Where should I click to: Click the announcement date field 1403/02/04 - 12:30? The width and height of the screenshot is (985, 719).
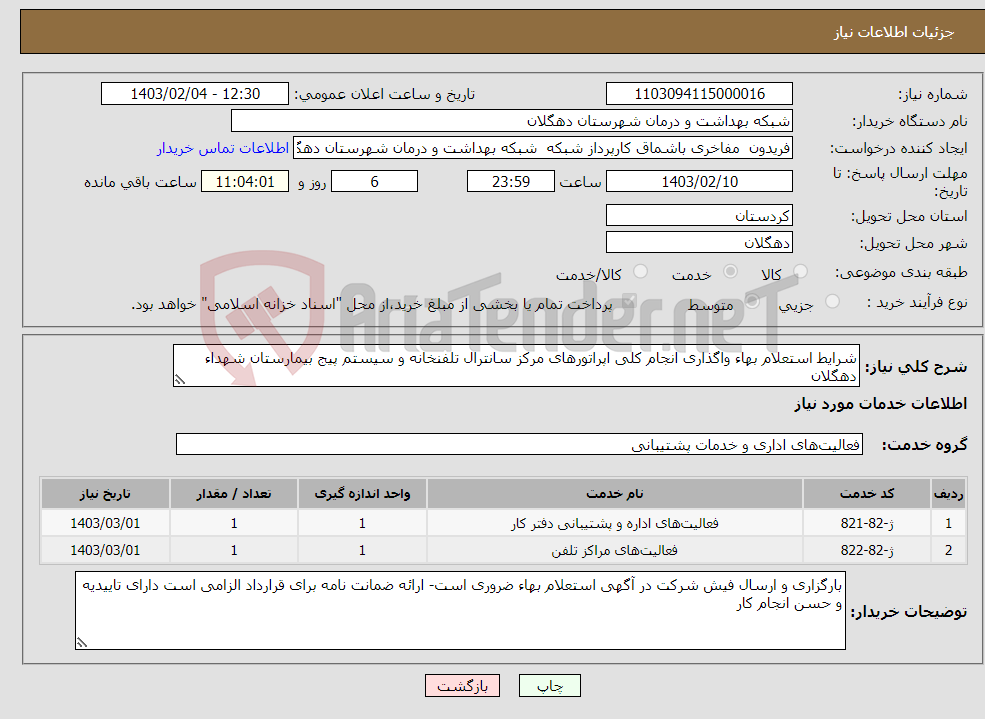[x=195, y=94]
